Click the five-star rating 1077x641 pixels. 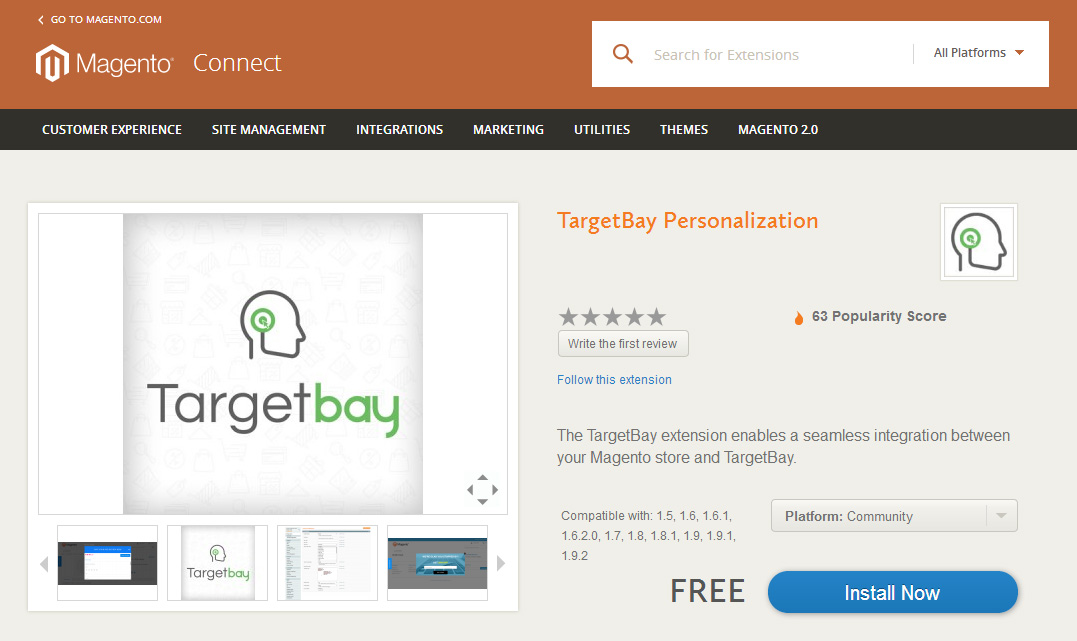612,317
